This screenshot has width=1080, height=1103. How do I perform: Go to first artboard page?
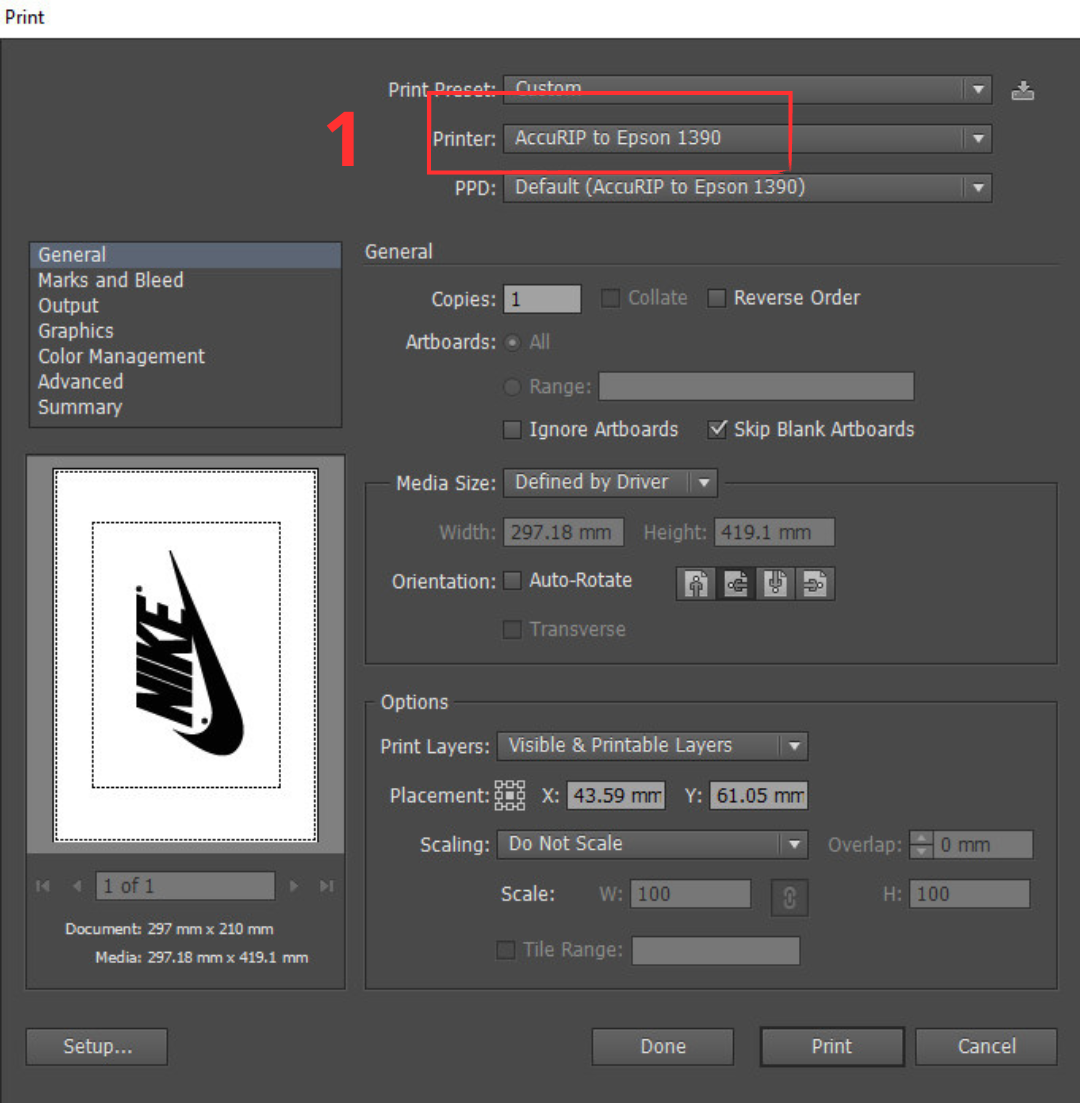pos(43,886)
